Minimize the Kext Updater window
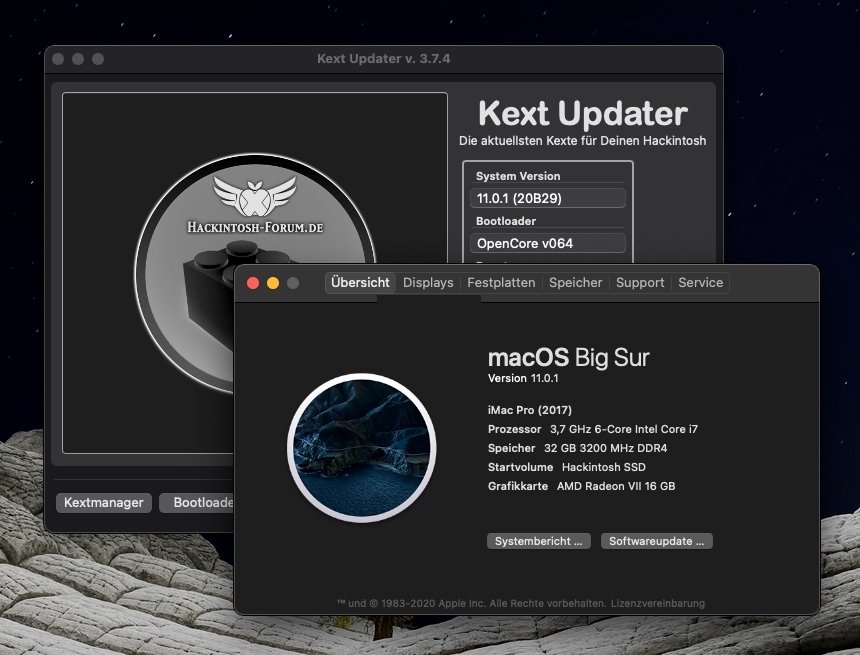 pyautogui.click(x=78, y=59)
